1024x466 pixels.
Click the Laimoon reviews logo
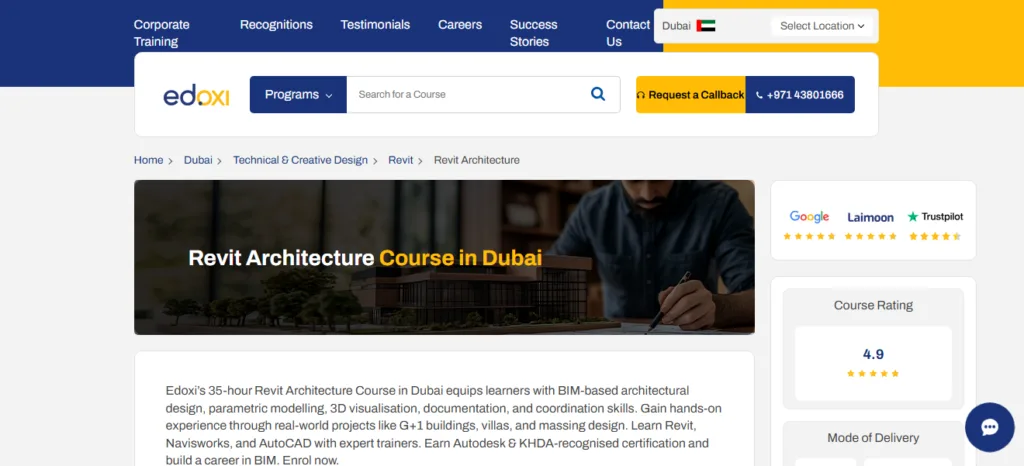coord(870,217)
